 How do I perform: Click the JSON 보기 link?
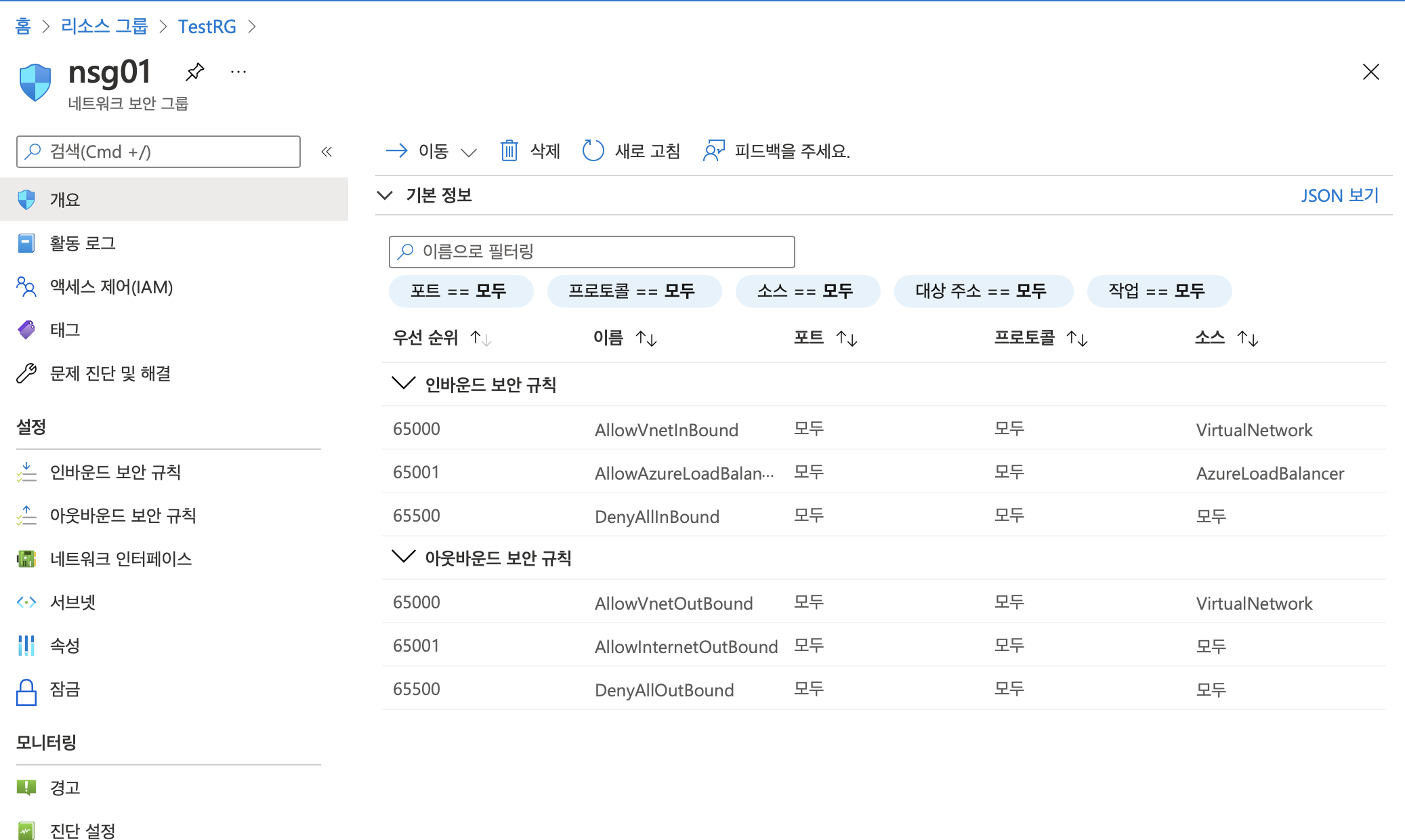1339,196
